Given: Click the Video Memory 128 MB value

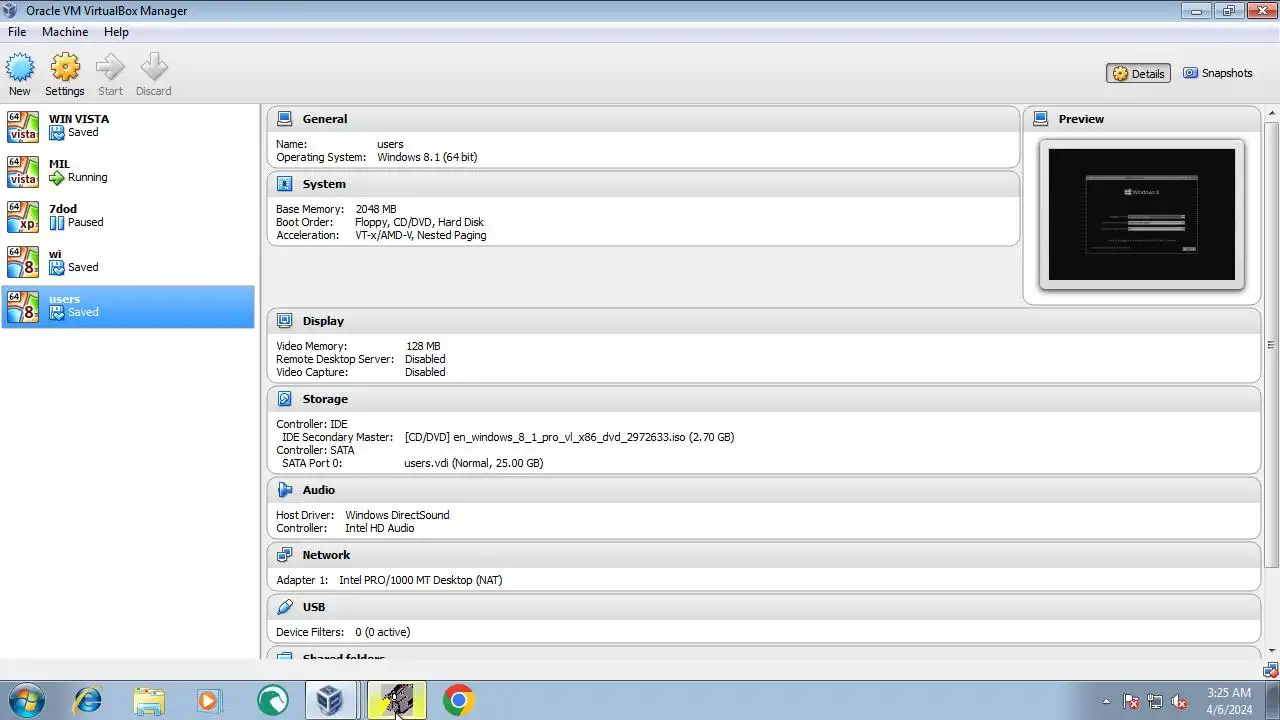Looking at the screenshot, I should pos(423,346).
